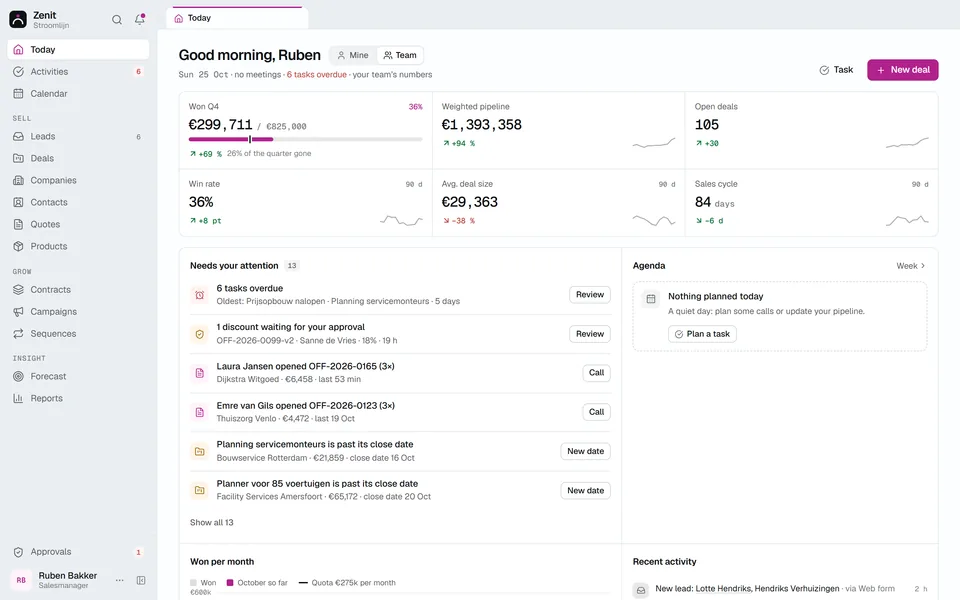Set new date for Planner voor 85 voertuigen

[x=585, y=490]
